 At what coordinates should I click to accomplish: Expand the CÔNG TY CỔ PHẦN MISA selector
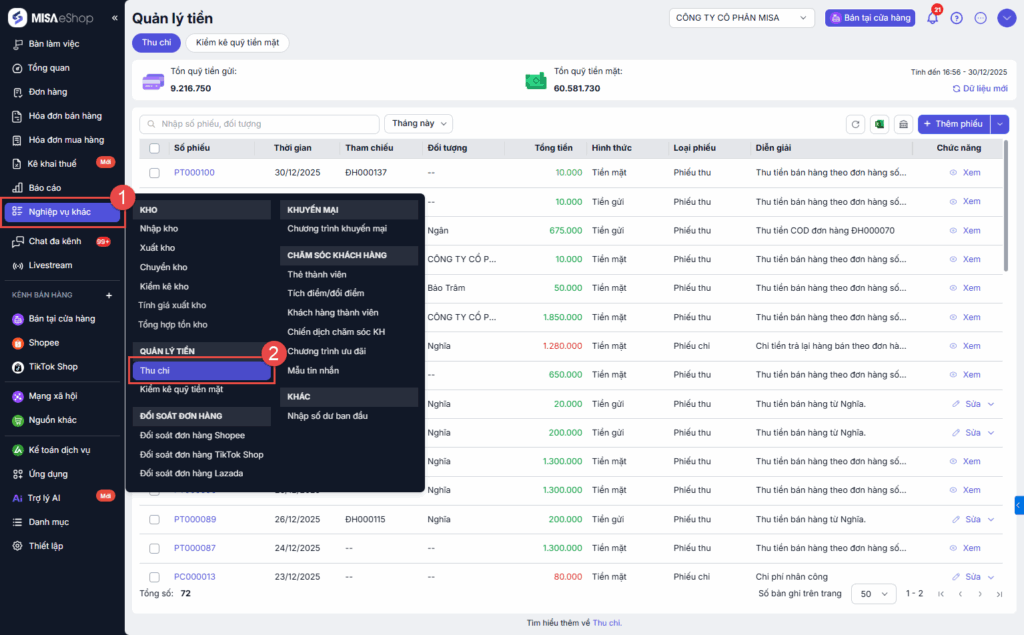tap(742, 18)
